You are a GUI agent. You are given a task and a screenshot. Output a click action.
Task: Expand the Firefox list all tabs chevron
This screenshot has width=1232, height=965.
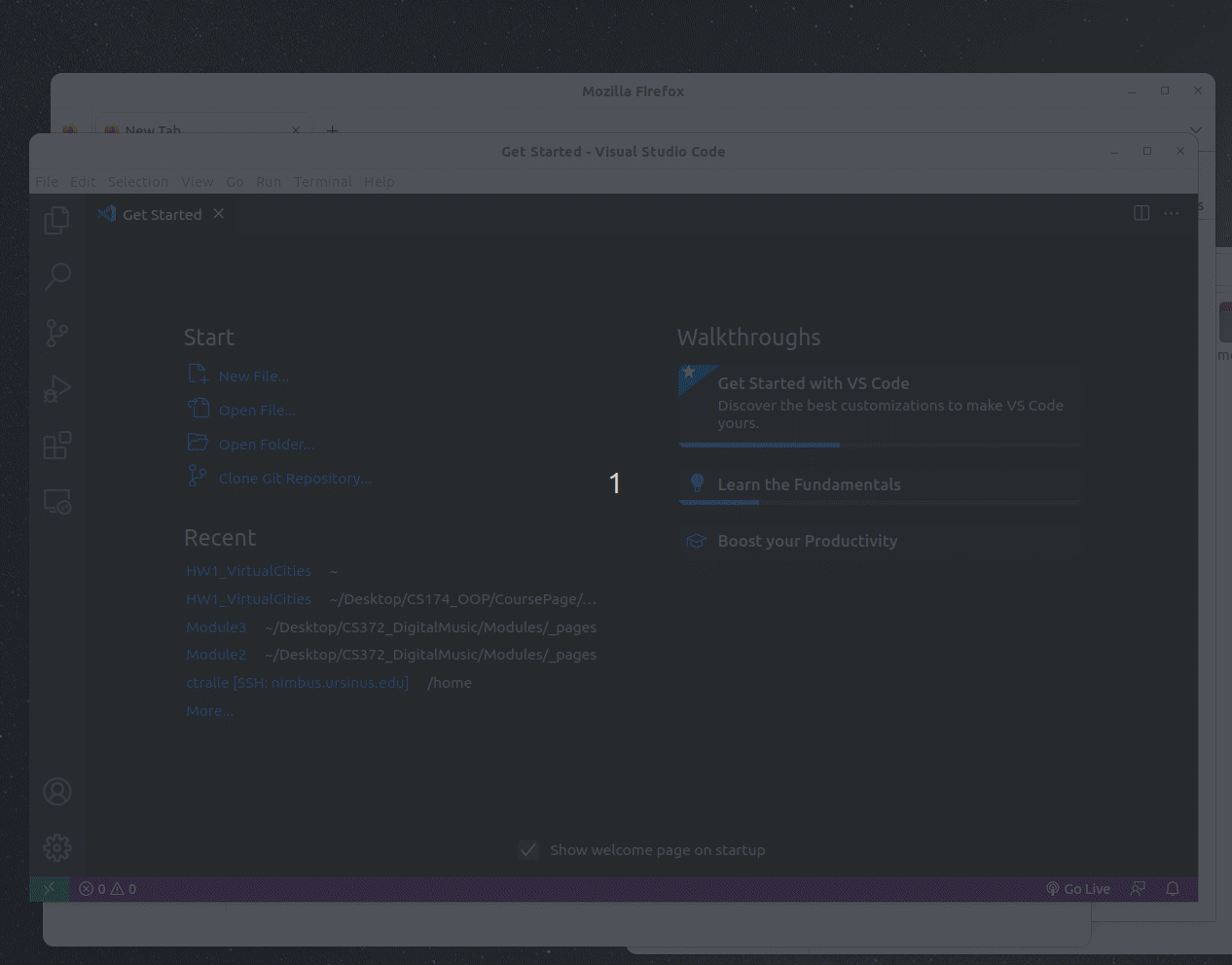[1196, 129]
